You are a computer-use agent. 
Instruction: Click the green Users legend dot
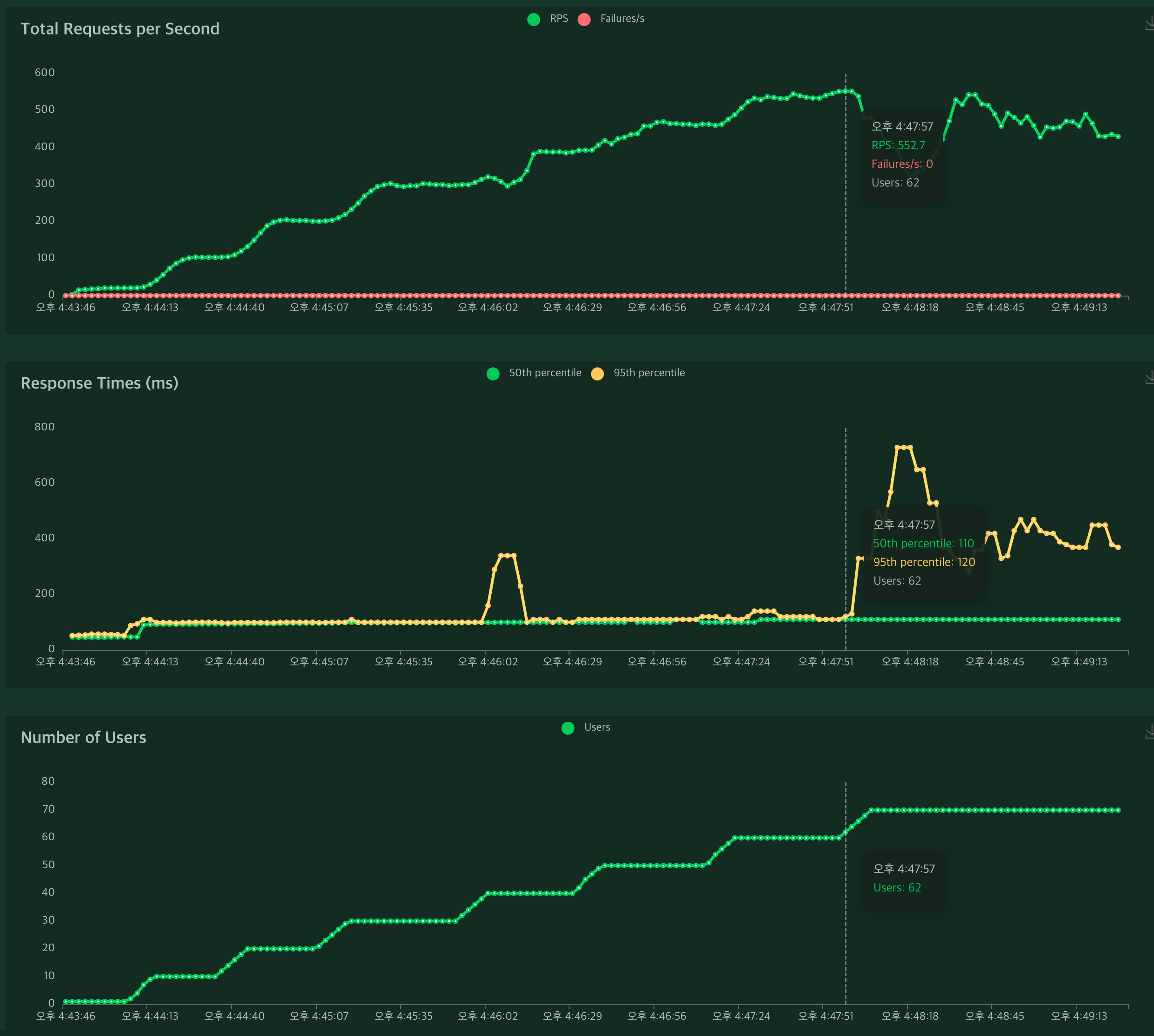[x=567, y=728]
